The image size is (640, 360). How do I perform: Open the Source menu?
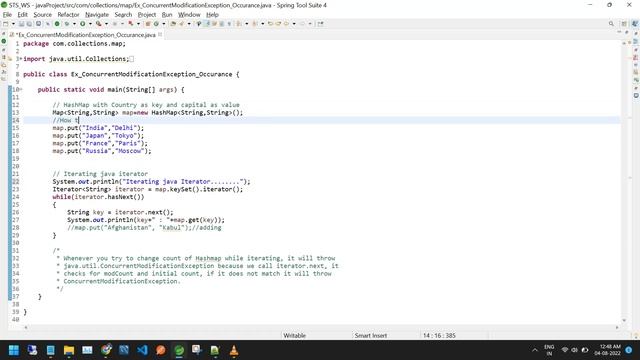pyautogui.click(x=42, y=14)
